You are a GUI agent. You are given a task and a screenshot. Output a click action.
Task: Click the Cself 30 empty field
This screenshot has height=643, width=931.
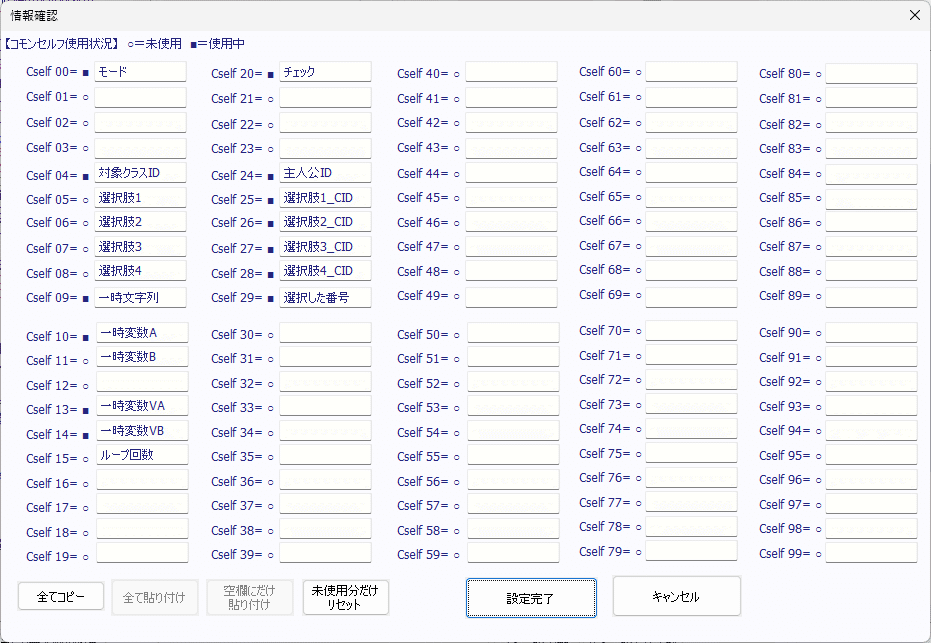(x=325, y=332)
